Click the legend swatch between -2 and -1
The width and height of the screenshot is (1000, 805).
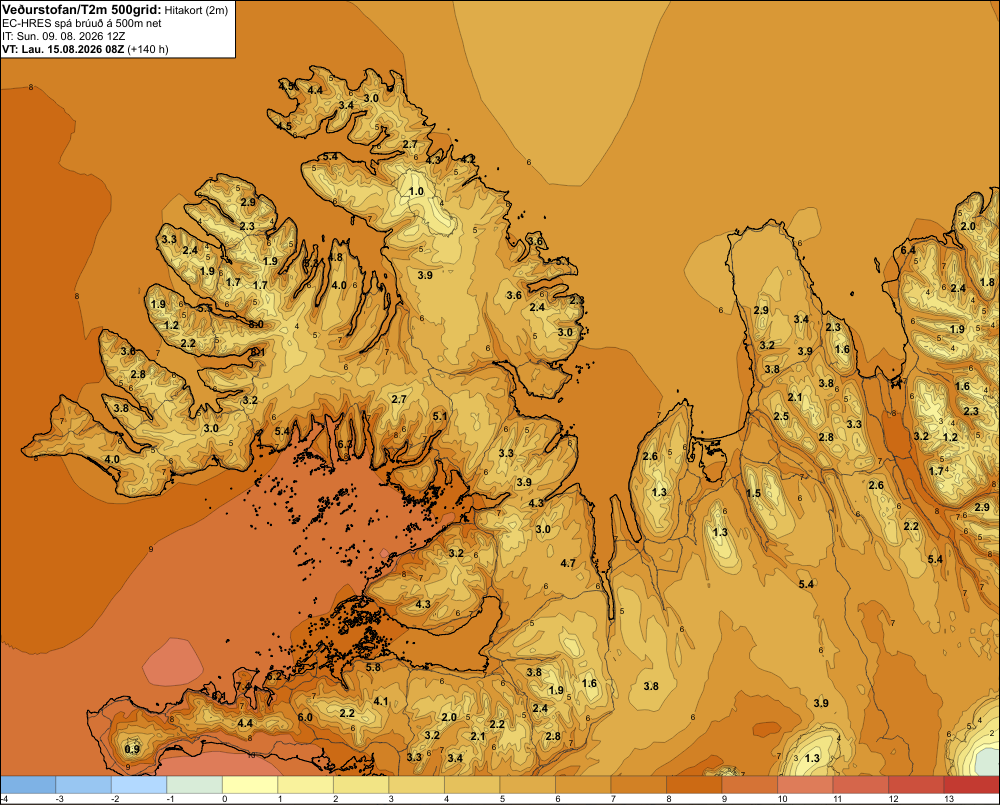tap(139, 785)
